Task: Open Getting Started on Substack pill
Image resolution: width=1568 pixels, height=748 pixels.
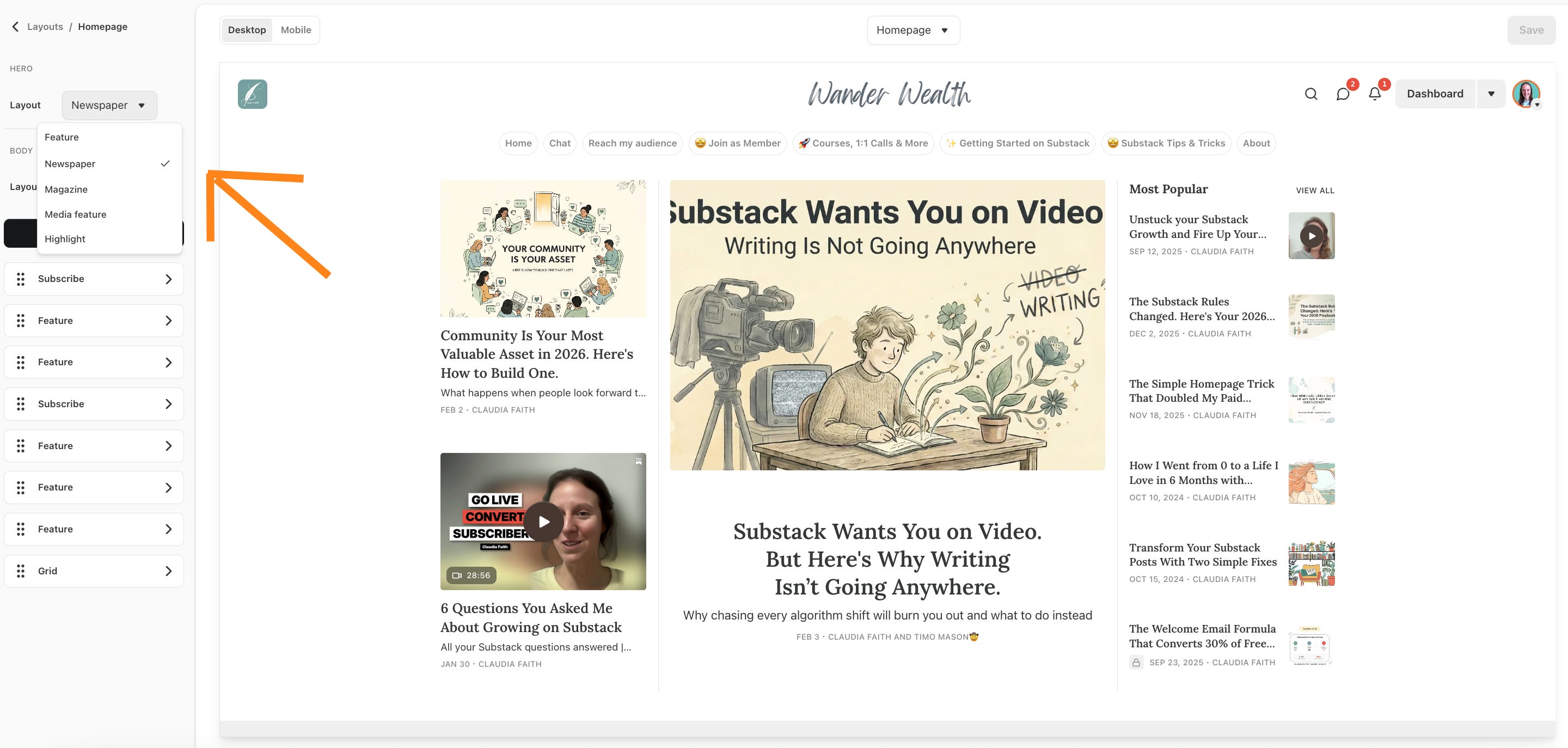Action: point(1018,143)
